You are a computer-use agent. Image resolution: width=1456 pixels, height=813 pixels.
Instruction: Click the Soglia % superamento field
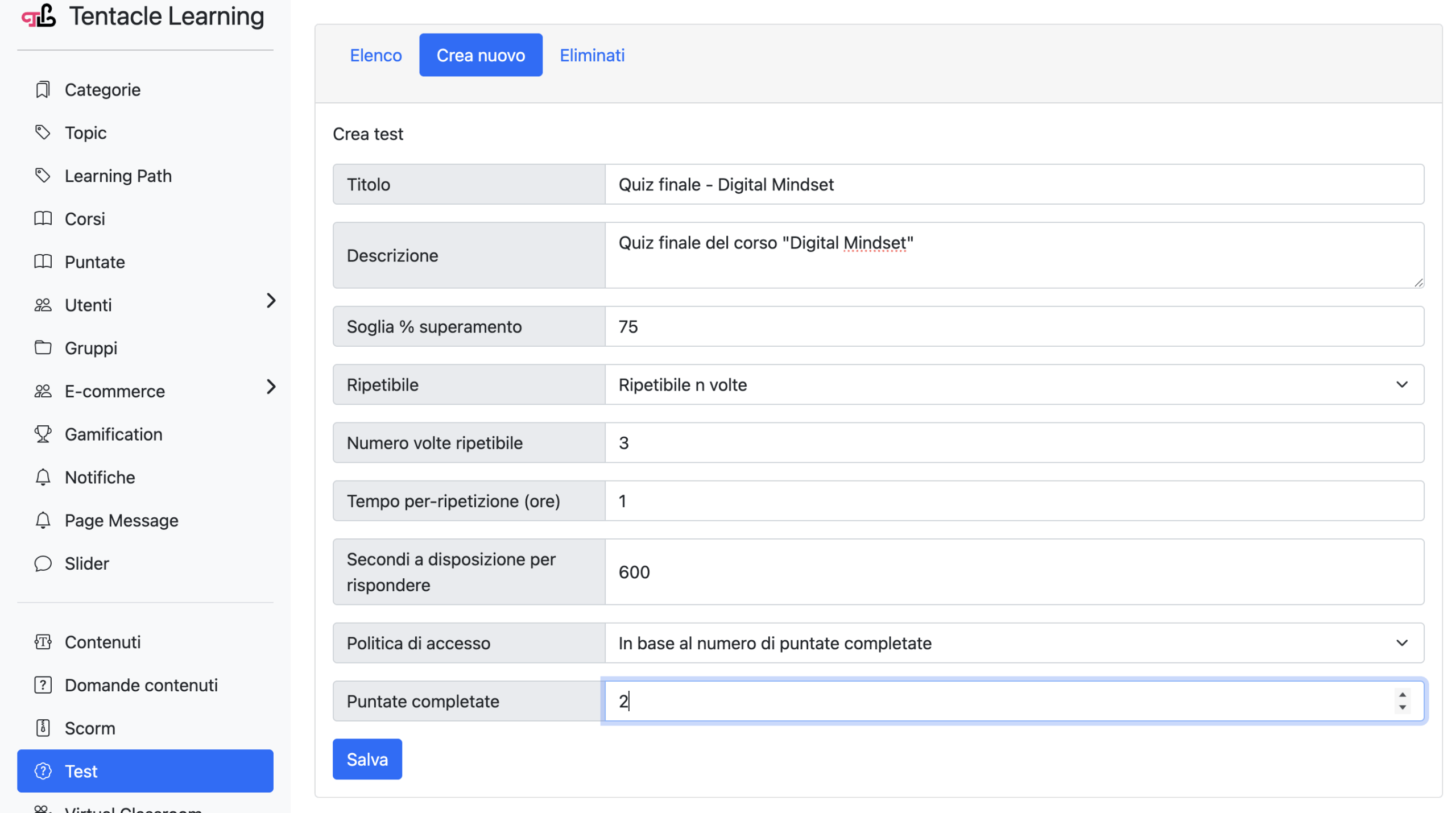(1014, 327)
